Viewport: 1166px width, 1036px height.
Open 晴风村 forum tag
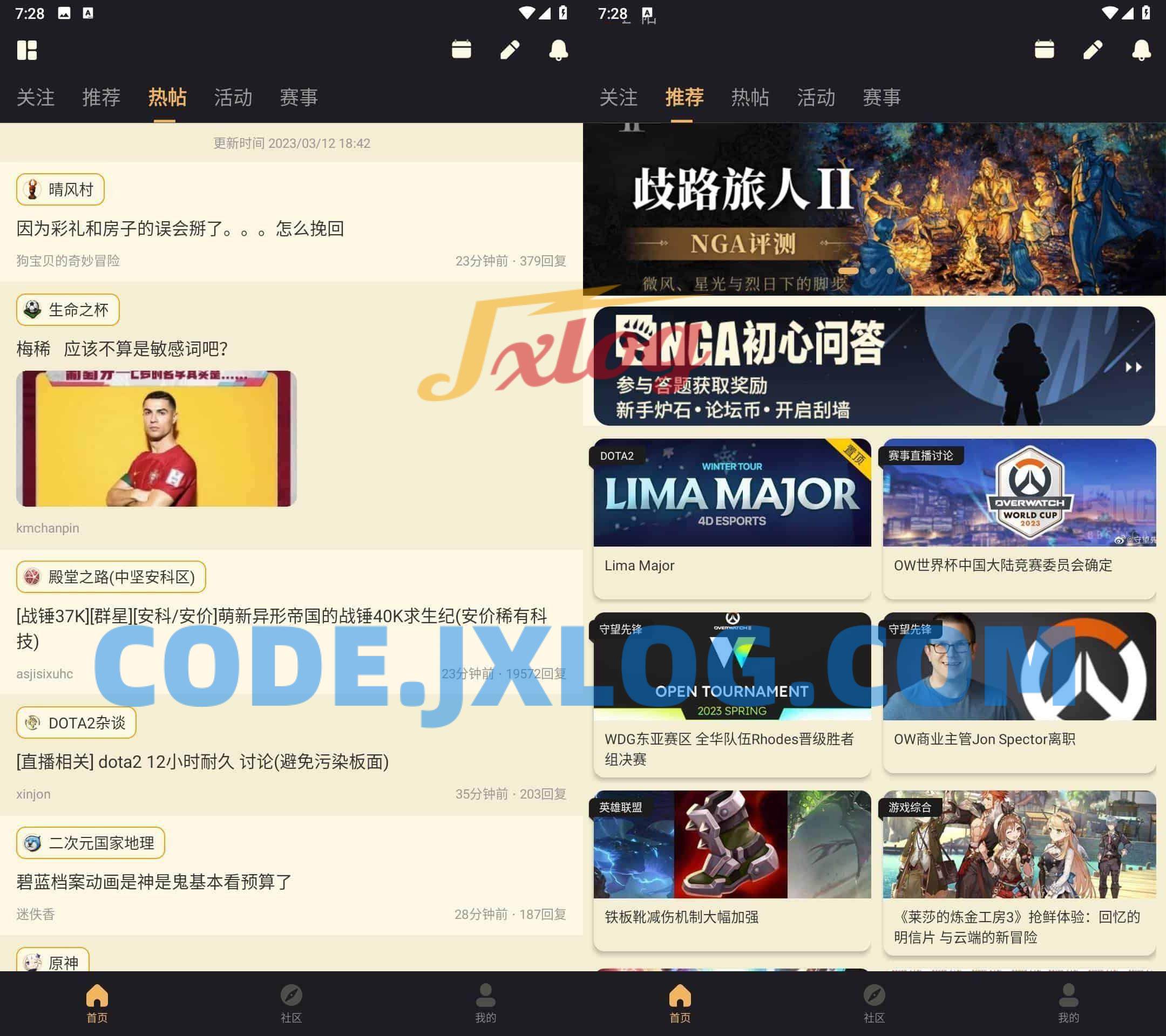pos(60,189)
